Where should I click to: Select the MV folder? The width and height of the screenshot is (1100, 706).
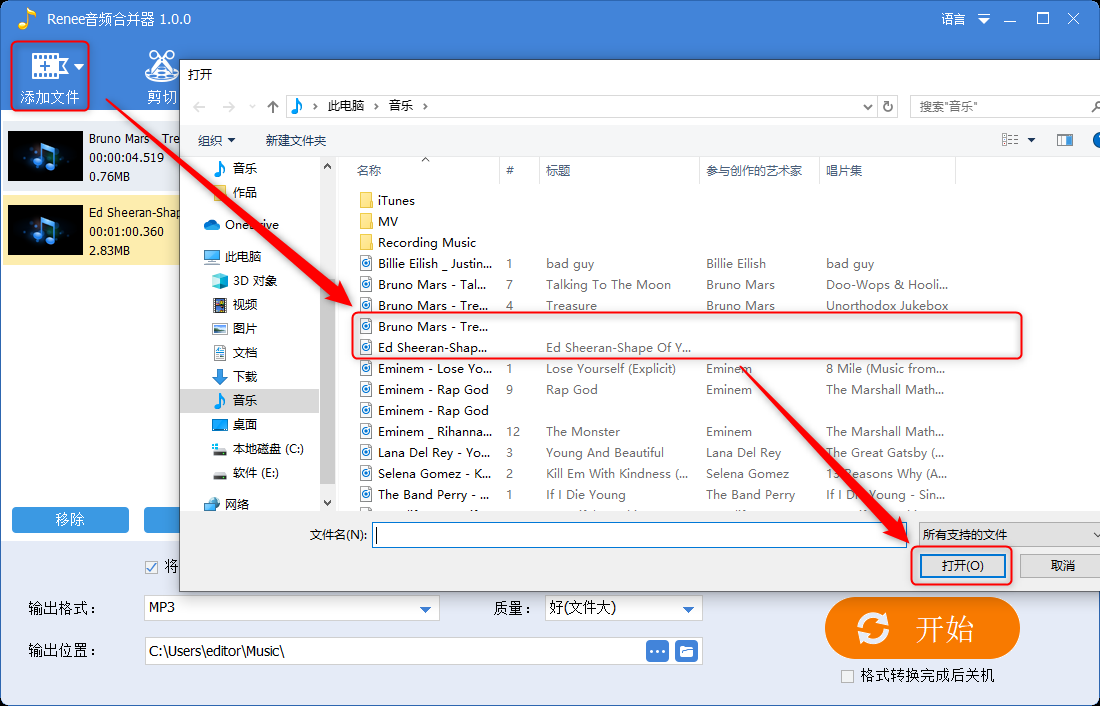tap(379, 222)
